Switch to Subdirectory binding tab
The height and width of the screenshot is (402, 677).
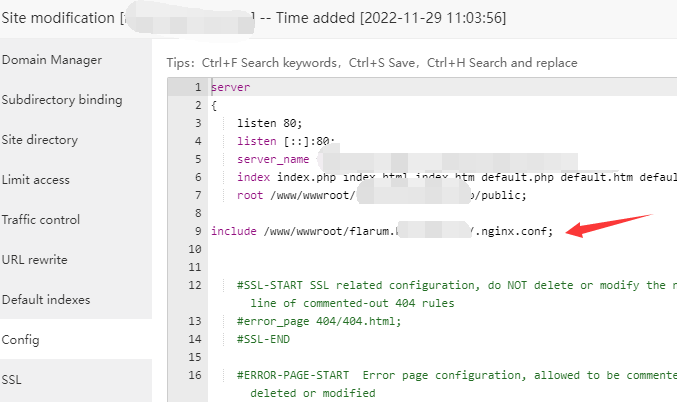pyautogui.click(x=62, y=100)
